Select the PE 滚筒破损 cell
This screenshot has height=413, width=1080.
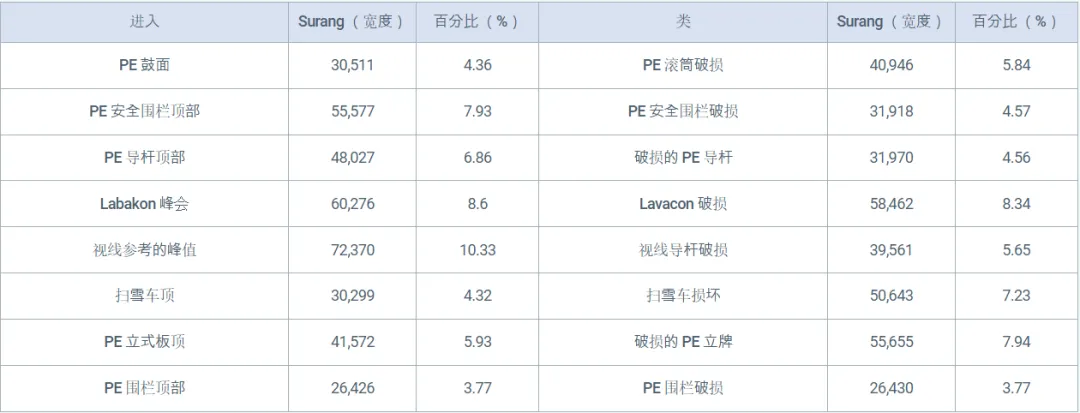tap(683, 65)
